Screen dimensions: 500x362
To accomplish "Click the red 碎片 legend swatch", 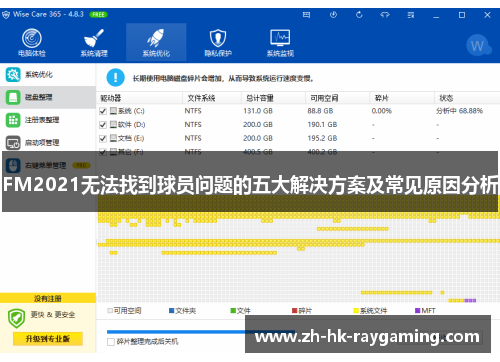I will click(295, 311).
